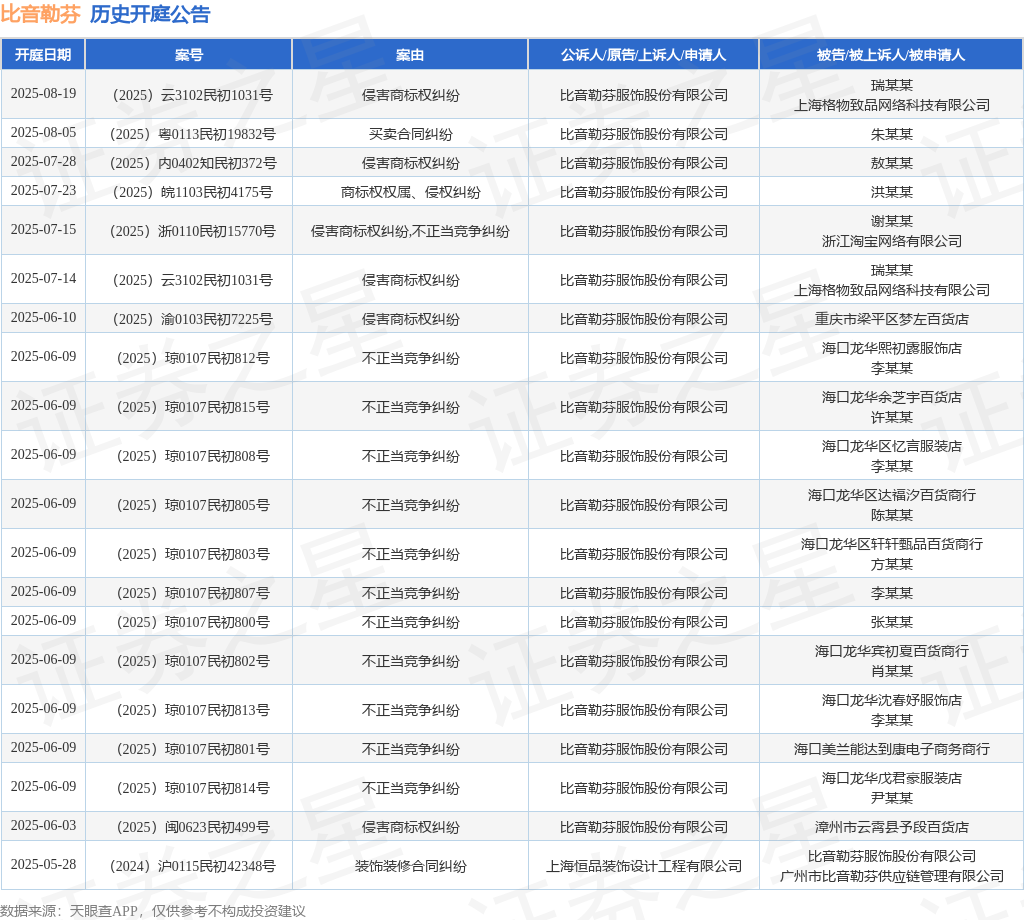Select the 案由 column header
This screenshot has width=1024, height=920.
(410, 55)
